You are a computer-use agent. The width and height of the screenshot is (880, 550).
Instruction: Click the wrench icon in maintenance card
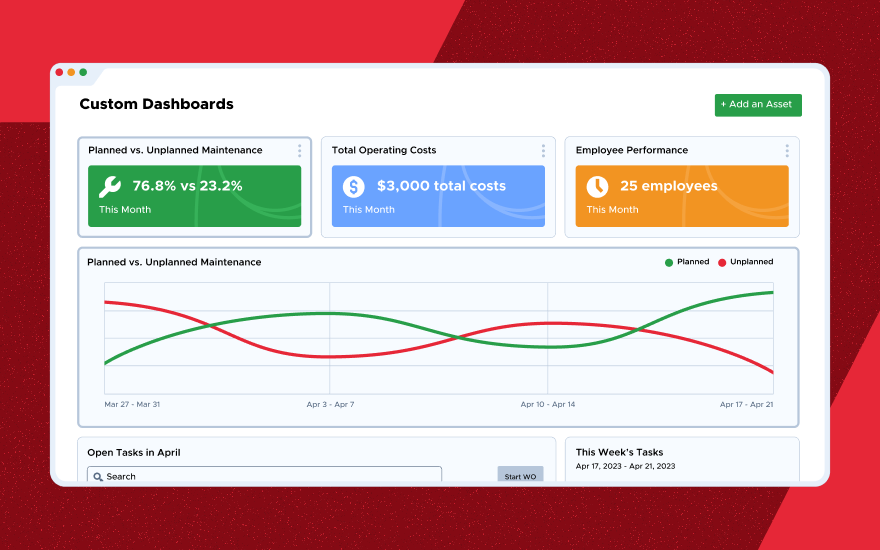tap(111, 186)
